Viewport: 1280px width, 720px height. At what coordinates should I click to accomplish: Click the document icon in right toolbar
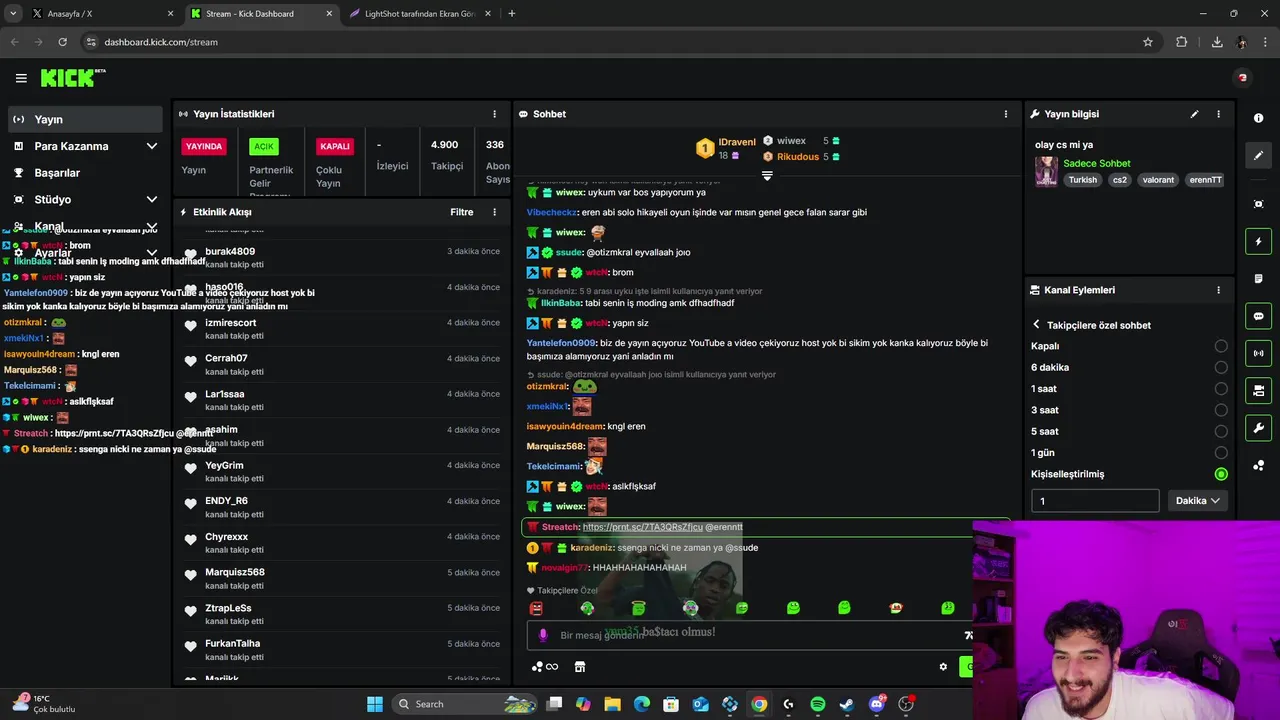click(1258, 278)
